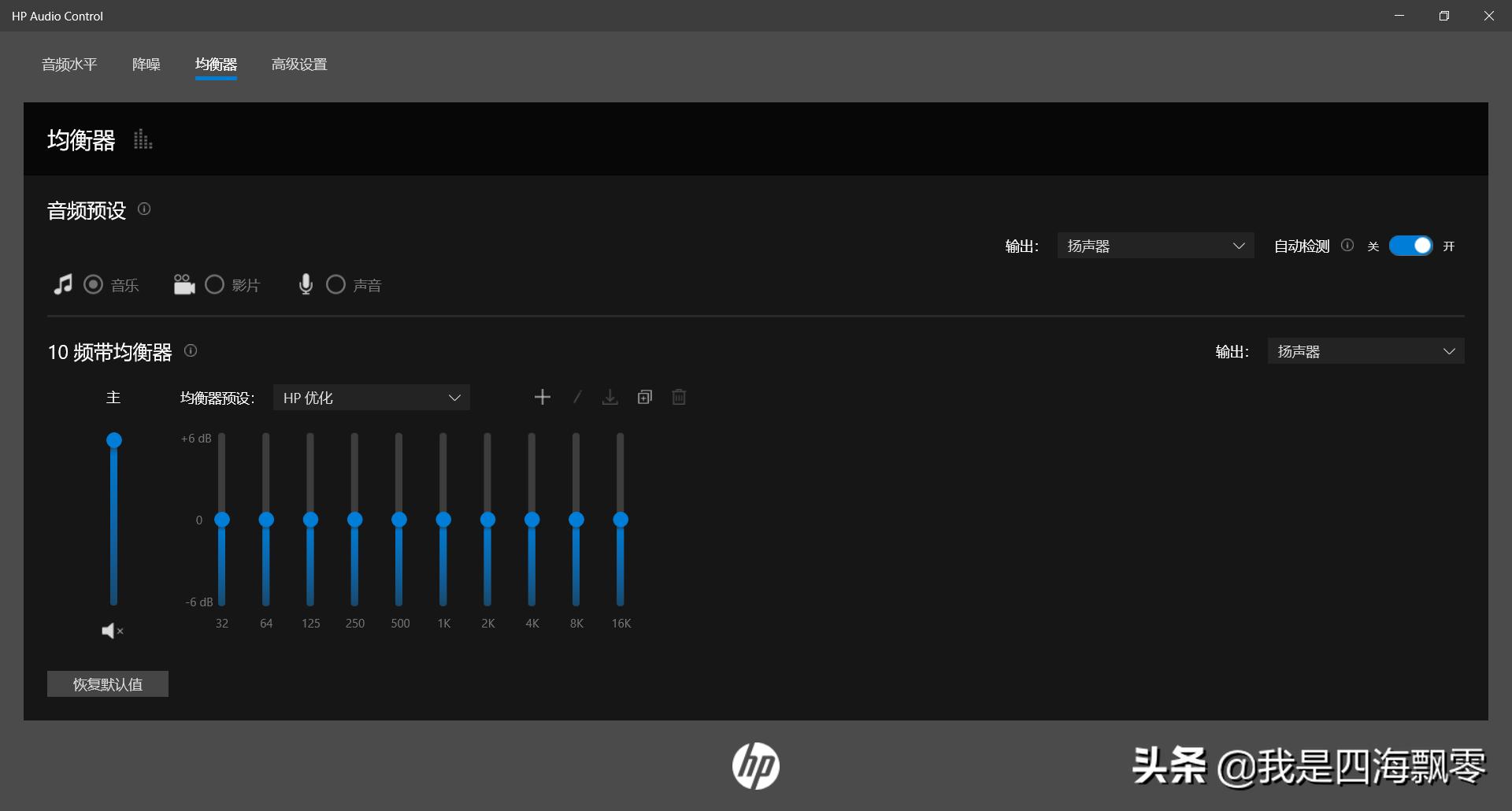Click the -6 dB scale label
Viewport: 1512px width, 811px height.
(x=199, y=602)
